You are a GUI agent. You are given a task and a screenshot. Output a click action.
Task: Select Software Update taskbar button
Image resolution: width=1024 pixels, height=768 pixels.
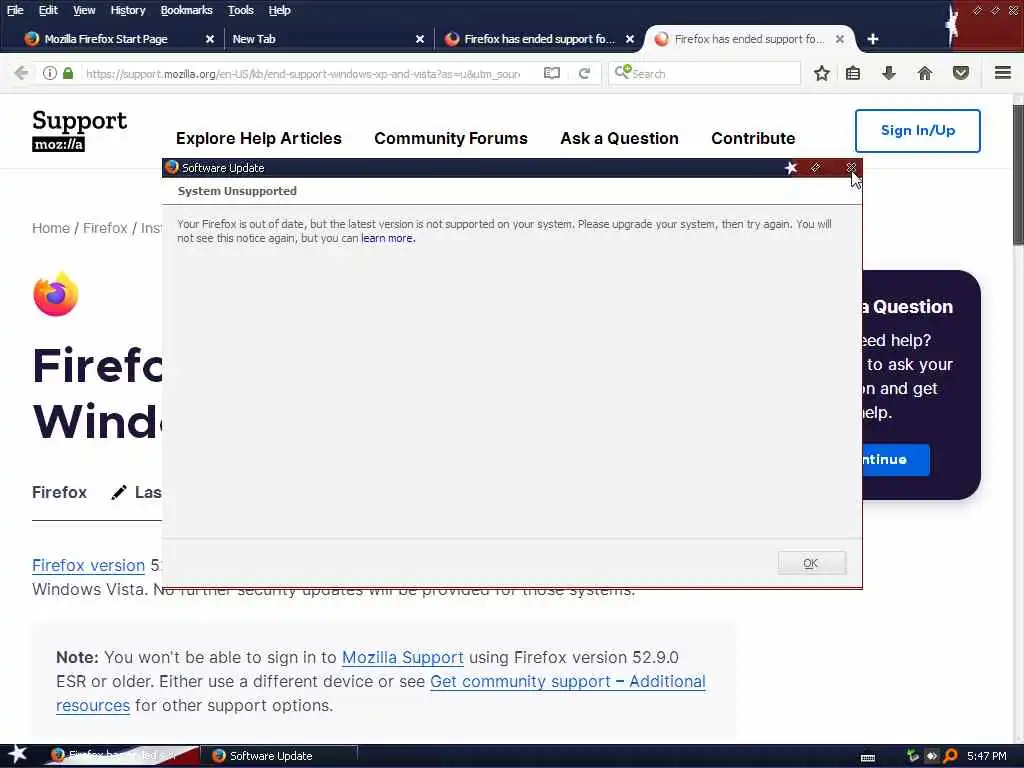pyautogui.click(x=278, y=756)
